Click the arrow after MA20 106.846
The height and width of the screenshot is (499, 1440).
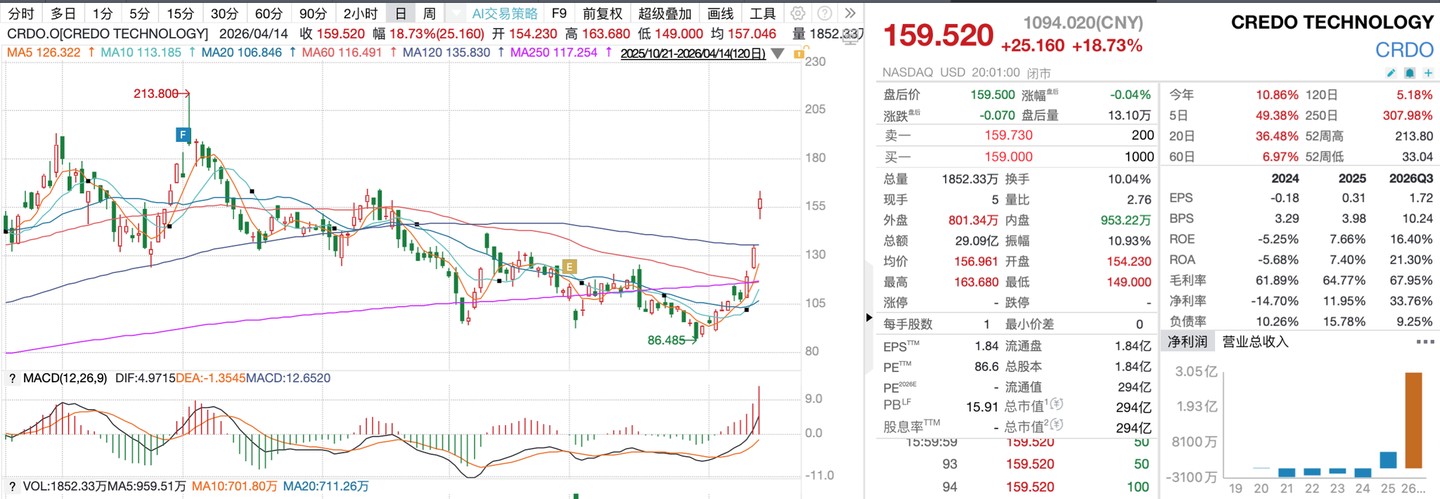292,53
